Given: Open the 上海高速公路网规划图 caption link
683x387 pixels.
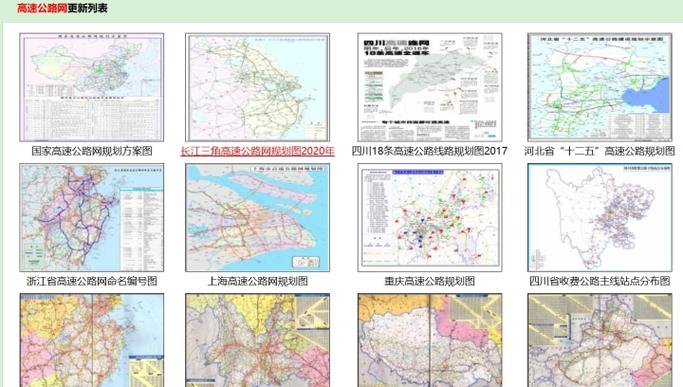Looking at the screenshot, I should [x=257, y=281].
